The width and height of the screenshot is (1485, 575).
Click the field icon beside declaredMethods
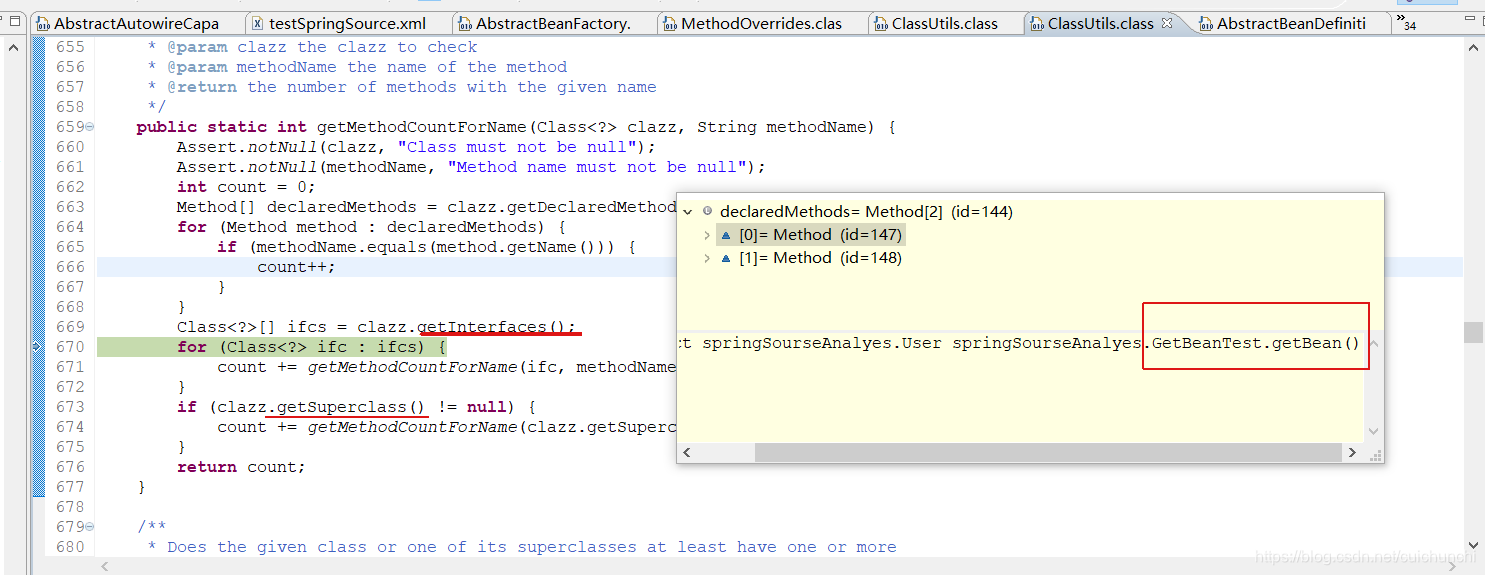[x=707, y=212]
